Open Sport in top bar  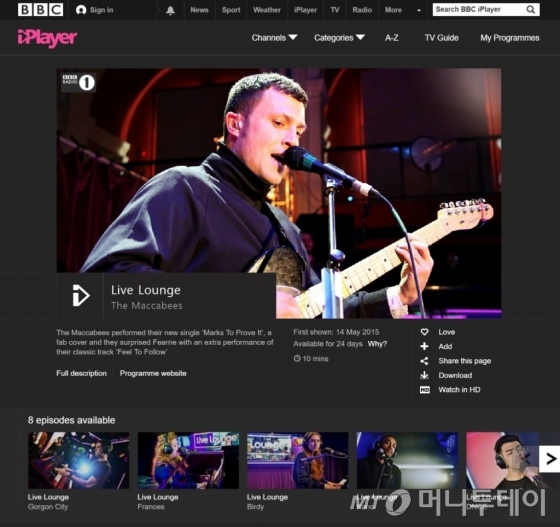pos(231,10)
